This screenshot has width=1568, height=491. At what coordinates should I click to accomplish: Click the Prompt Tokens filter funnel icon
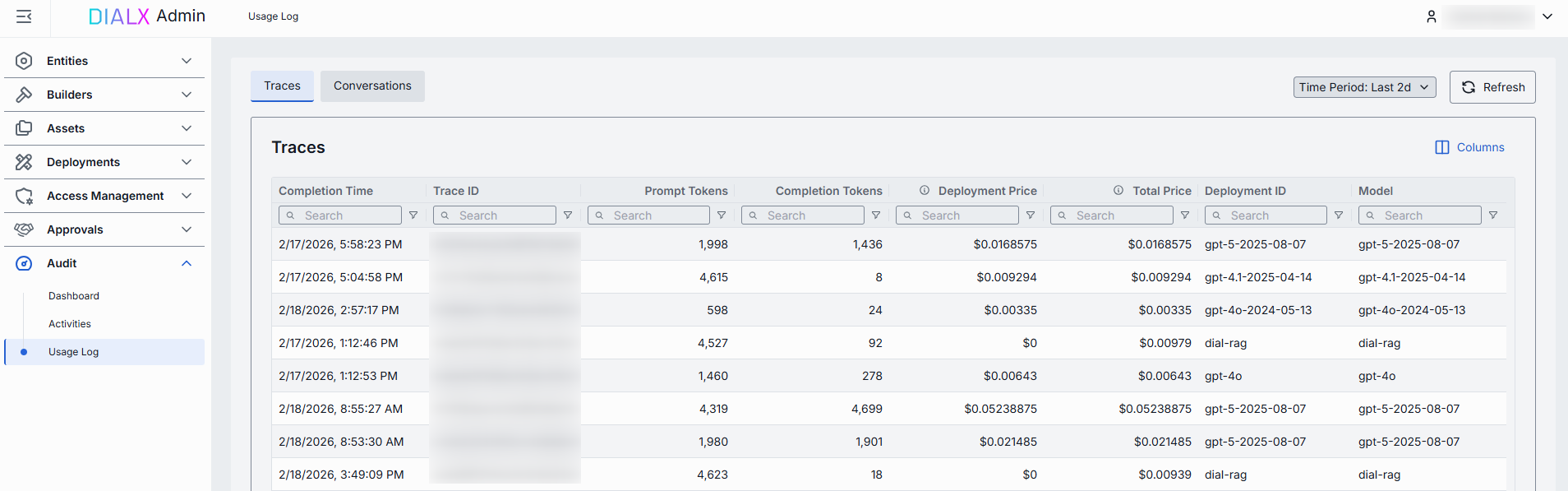pyautogui.click(x=722, y=215)
